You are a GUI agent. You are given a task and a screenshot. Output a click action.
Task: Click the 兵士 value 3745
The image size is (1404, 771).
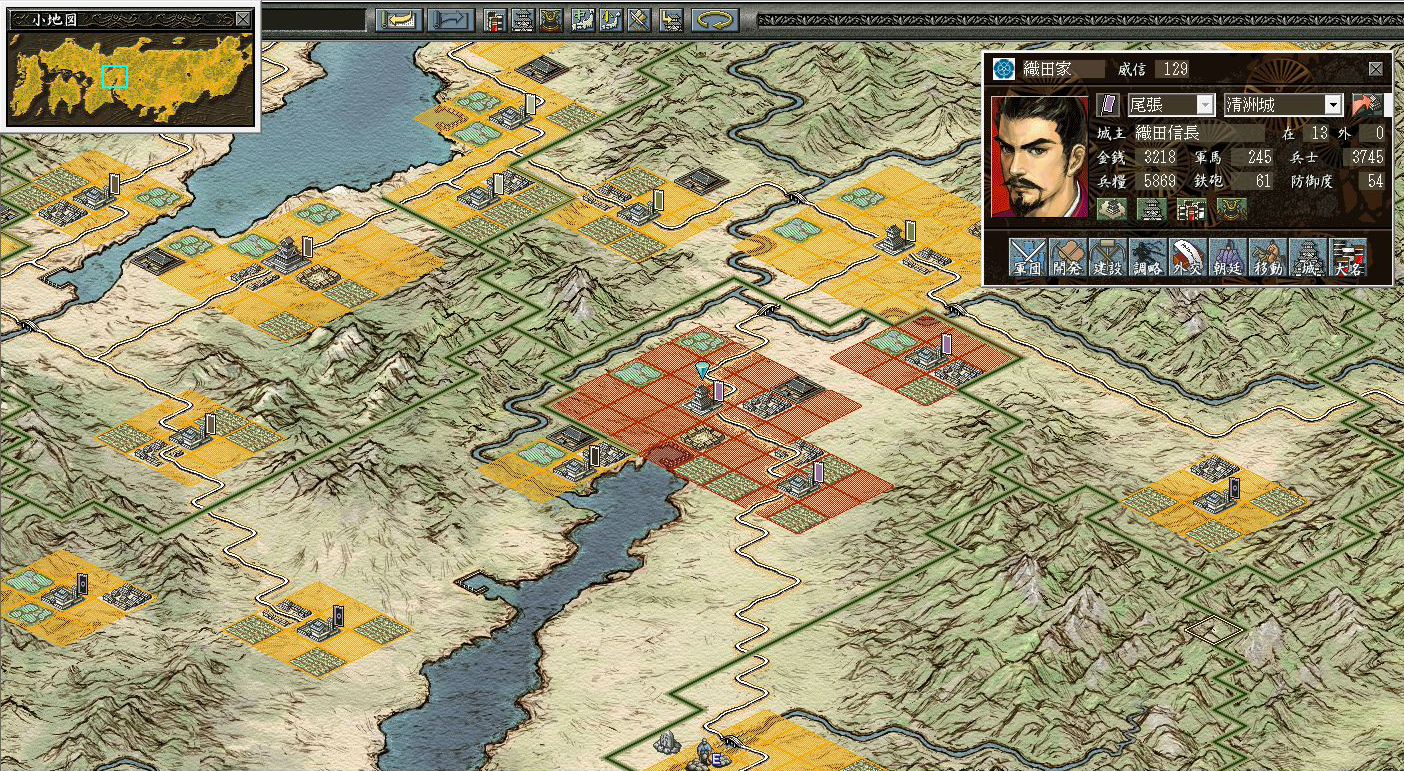click(x=1366, y=157)
